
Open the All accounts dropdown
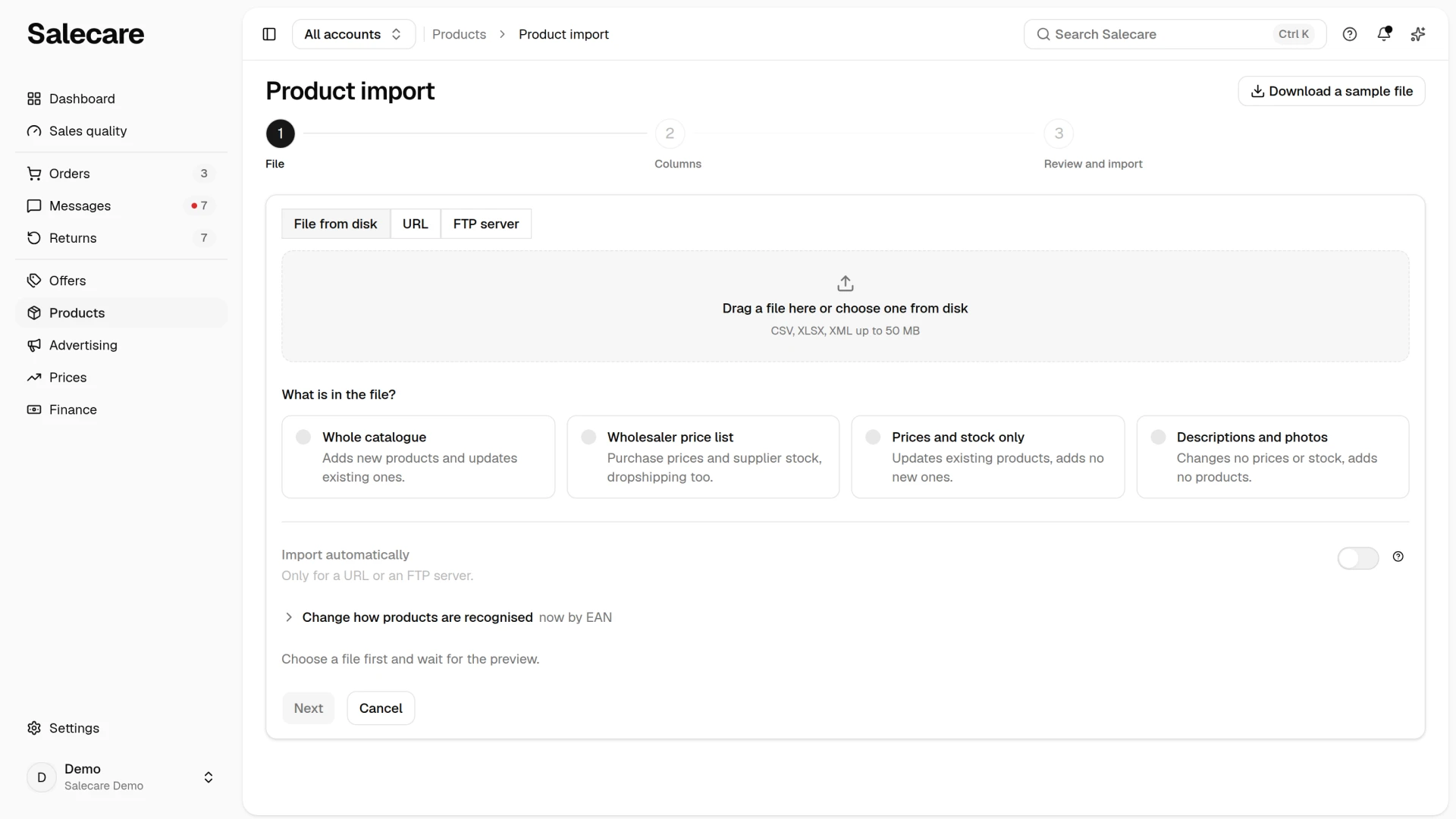tap(353, 34)
